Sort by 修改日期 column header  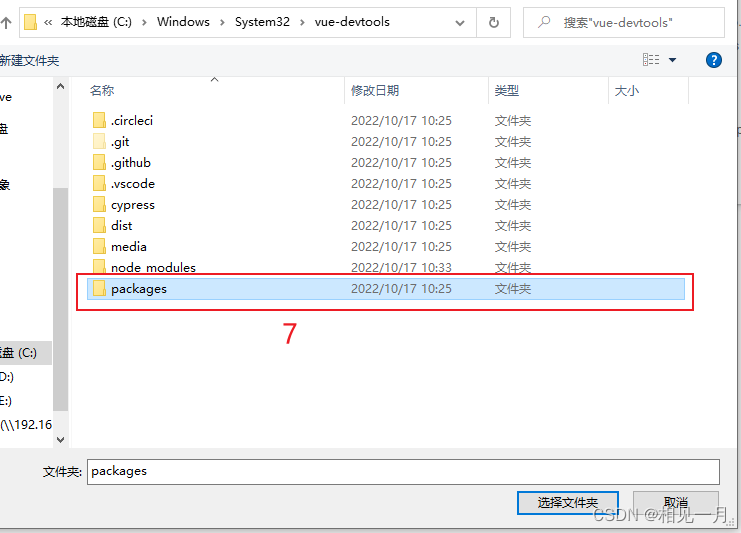(375, 90)
